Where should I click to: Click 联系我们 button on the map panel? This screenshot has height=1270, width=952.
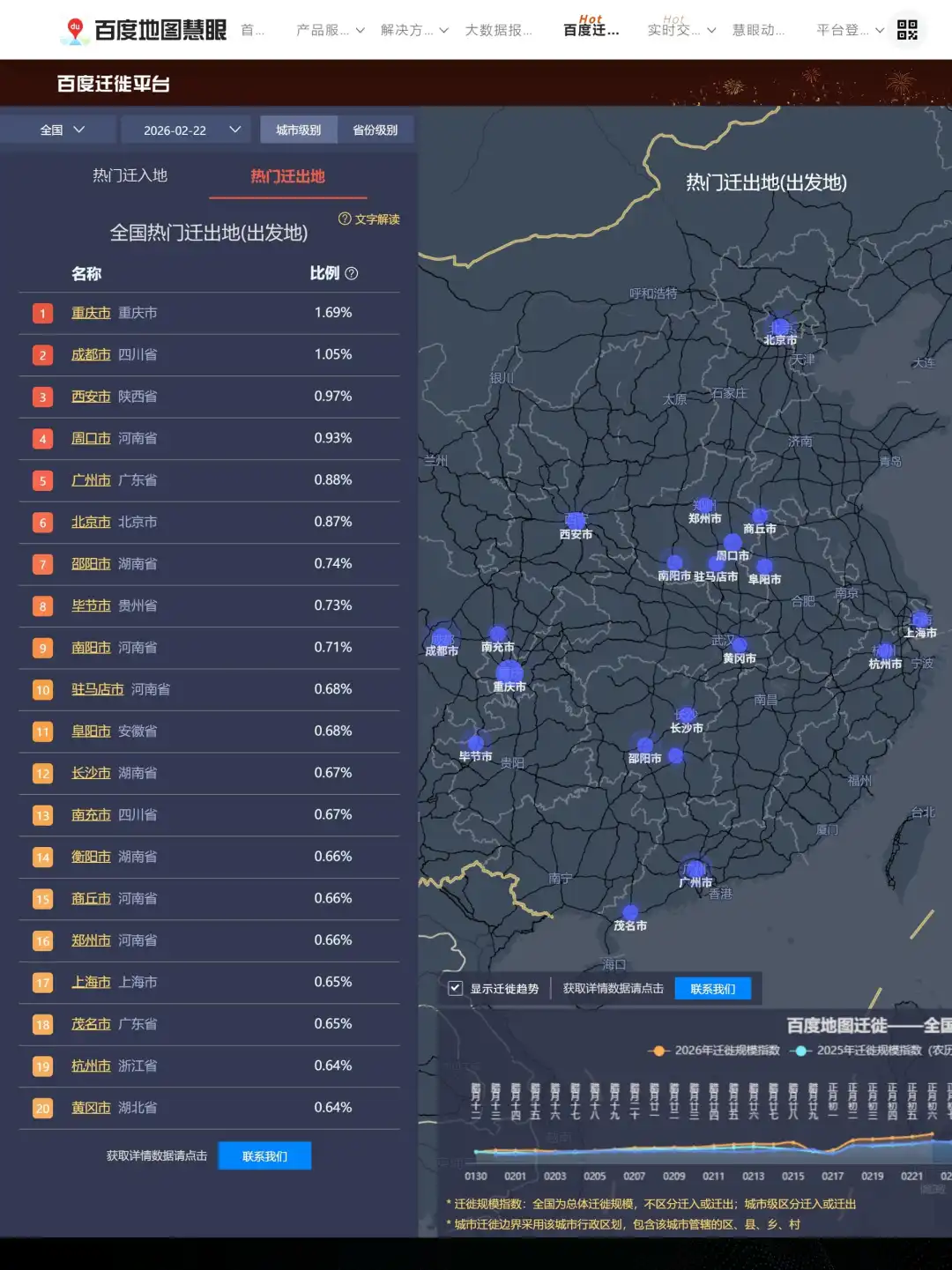click(712, 989)
